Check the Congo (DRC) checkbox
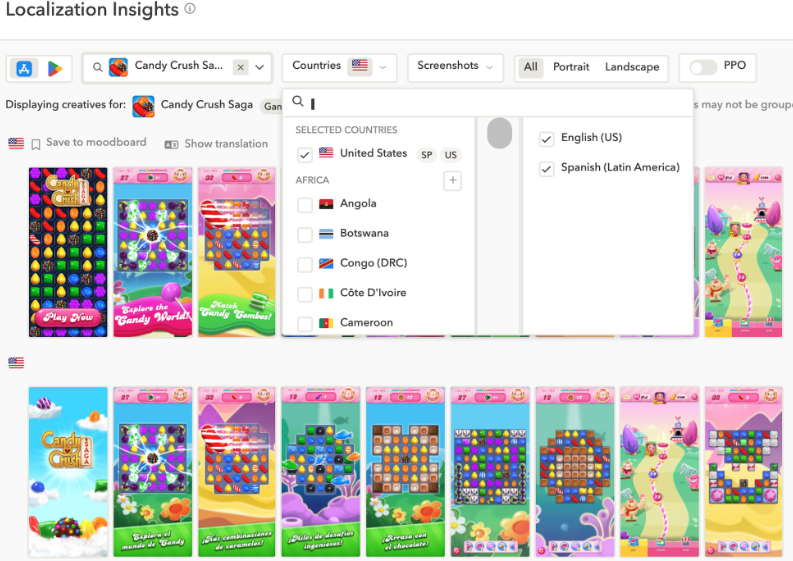 pos(304,264)
